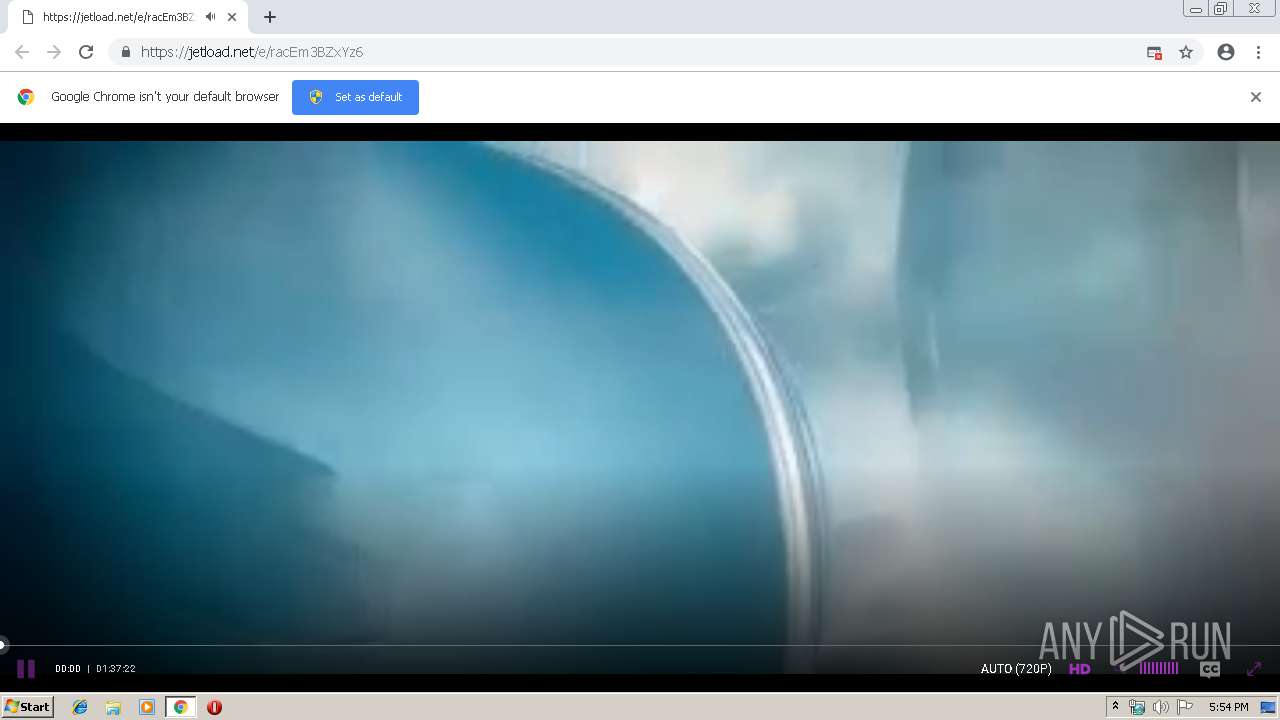The height and width of the screenshot is (720, 1280).
Task: Mute the tab via speaker icon
Action: 210,17
